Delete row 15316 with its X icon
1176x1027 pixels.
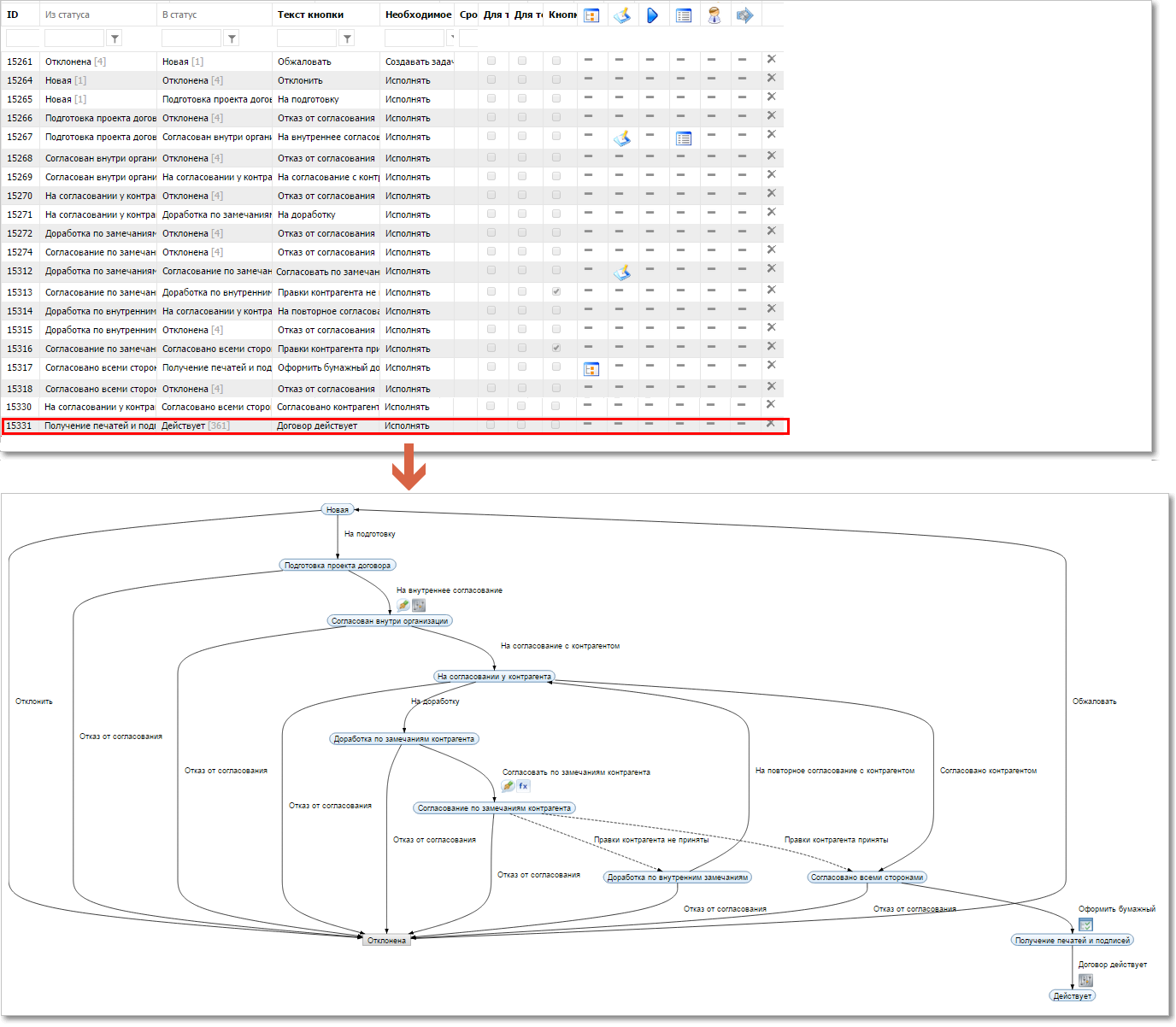[x=771, y=346]
